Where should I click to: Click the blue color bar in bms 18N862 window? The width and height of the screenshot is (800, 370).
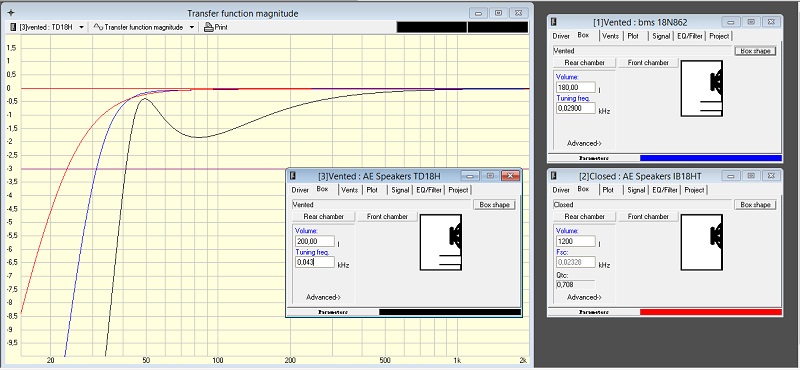[711, 158]
